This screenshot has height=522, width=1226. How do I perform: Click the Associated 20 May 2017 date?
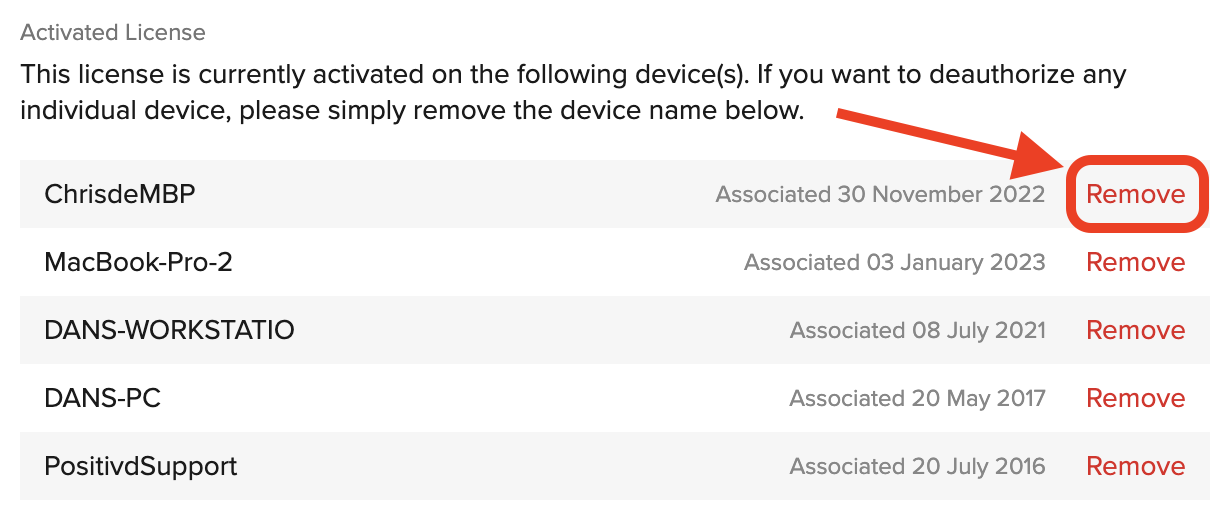[918, 398]
